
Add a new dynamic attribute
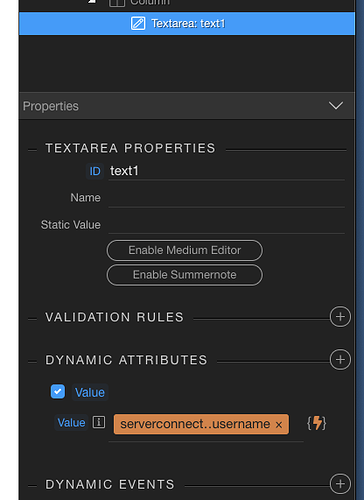pos(340,360)
